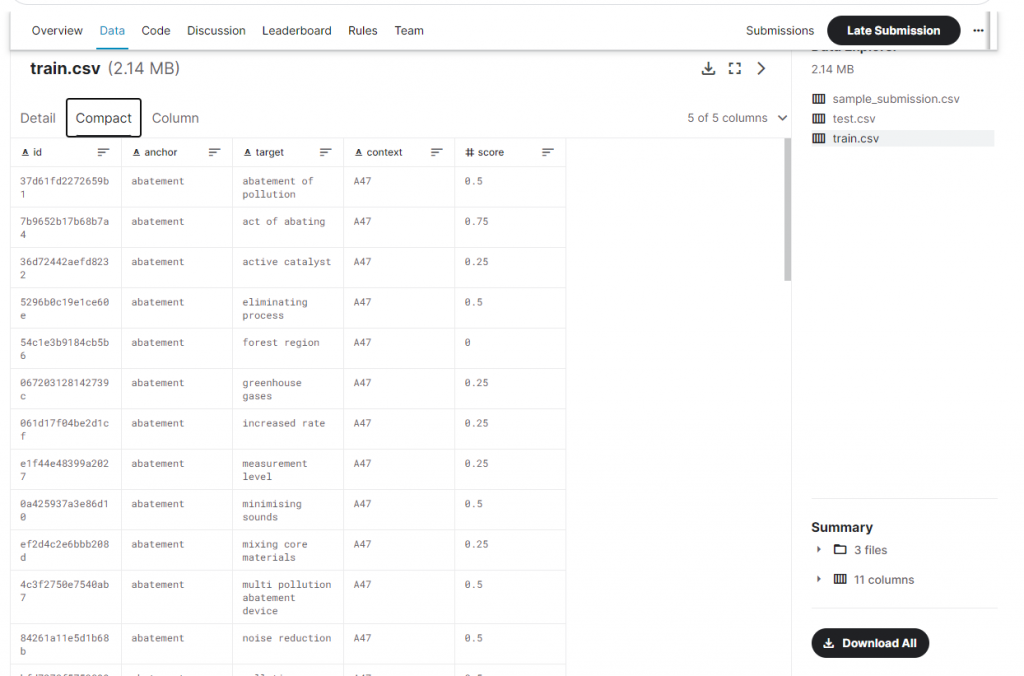Select the 'act of abating' target cell
The image size is (1024, 676).
288,227
